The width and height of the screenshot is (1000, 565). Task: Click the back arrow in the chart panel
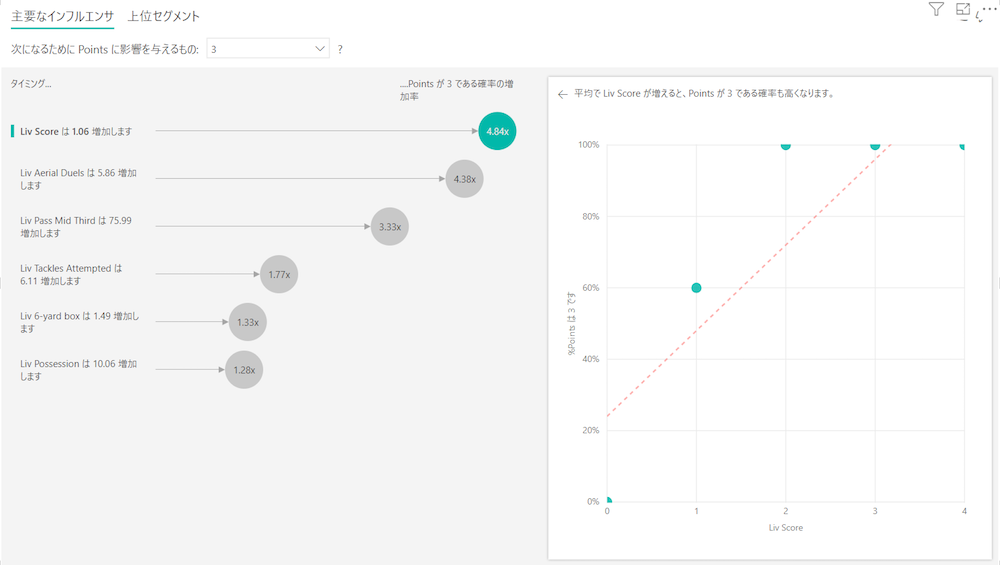click(x=562, y=94)
